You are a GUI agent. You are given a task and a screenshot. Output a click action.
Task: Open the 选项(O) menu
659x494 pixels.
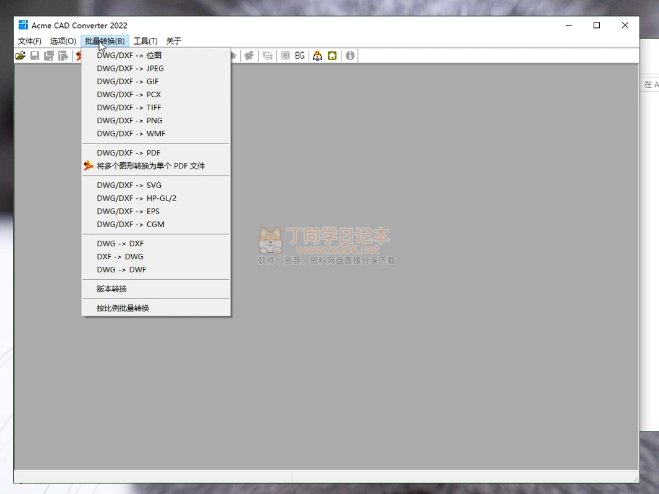(63, 41)
